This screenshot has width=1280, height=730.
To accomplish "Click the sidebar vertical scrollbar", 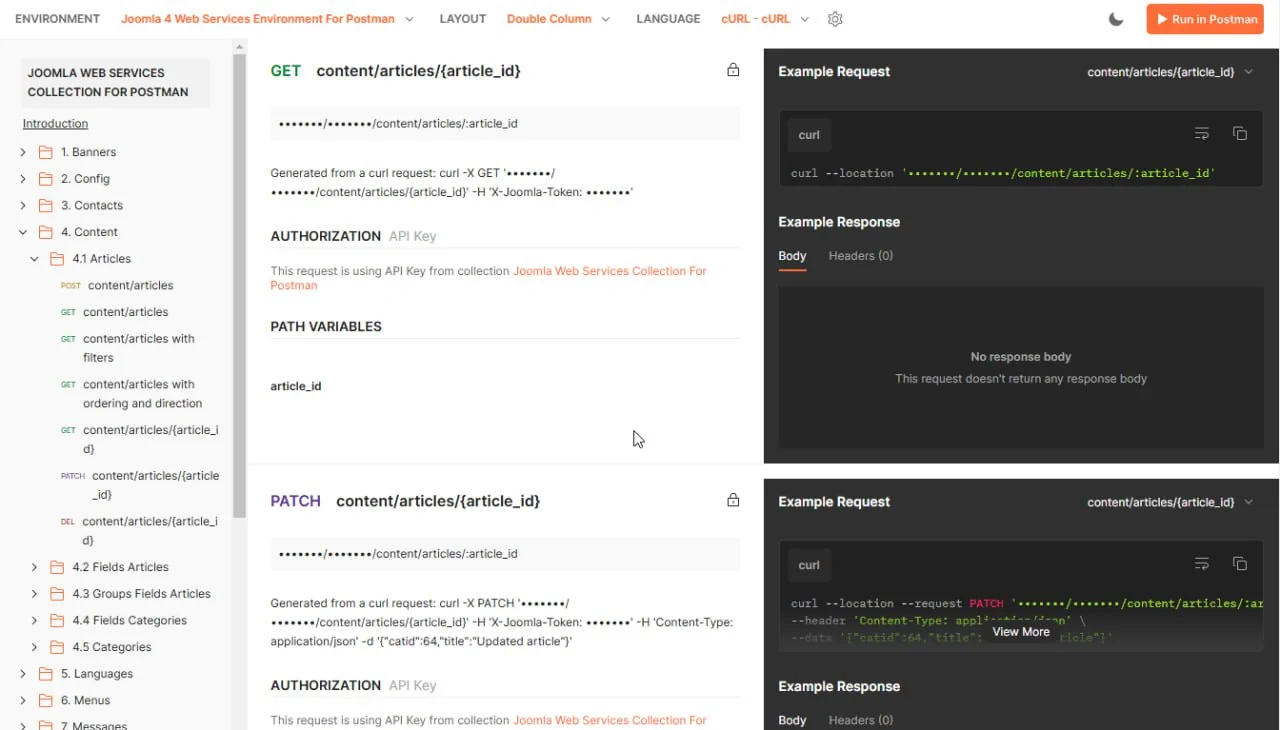I will 239,285.
